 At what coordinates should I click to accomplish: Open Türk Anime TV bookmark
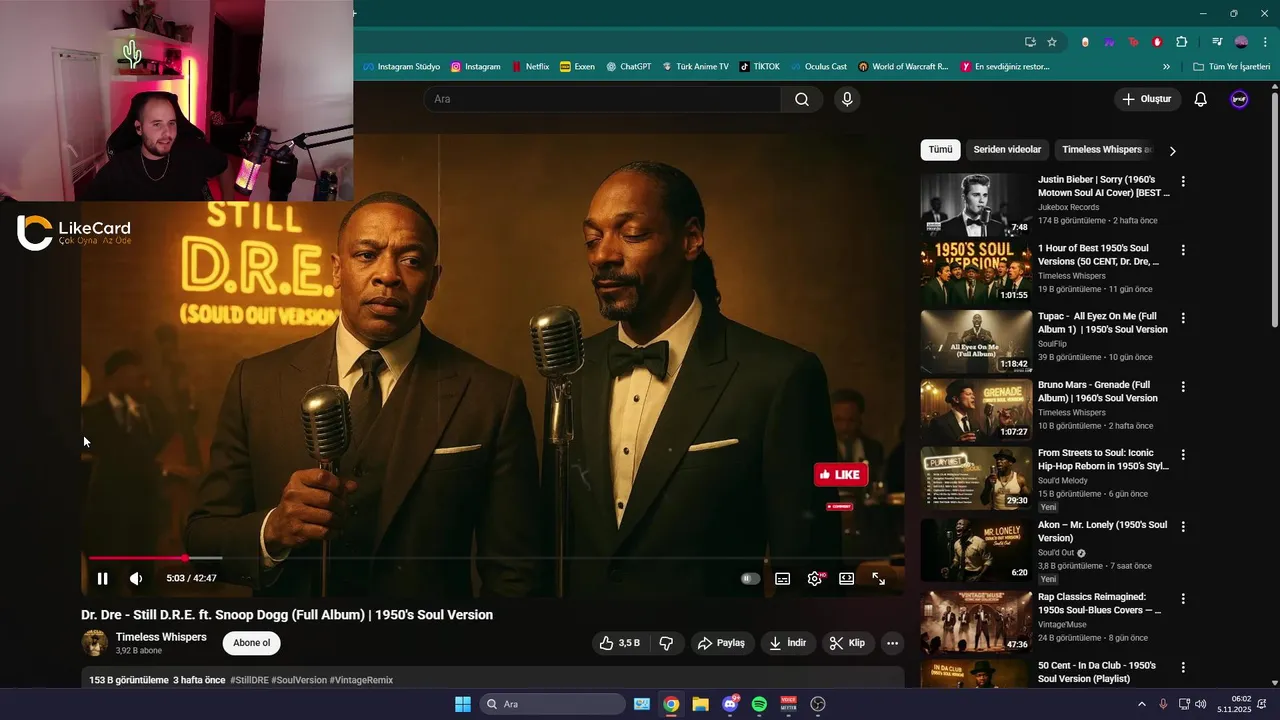point(695,67)
